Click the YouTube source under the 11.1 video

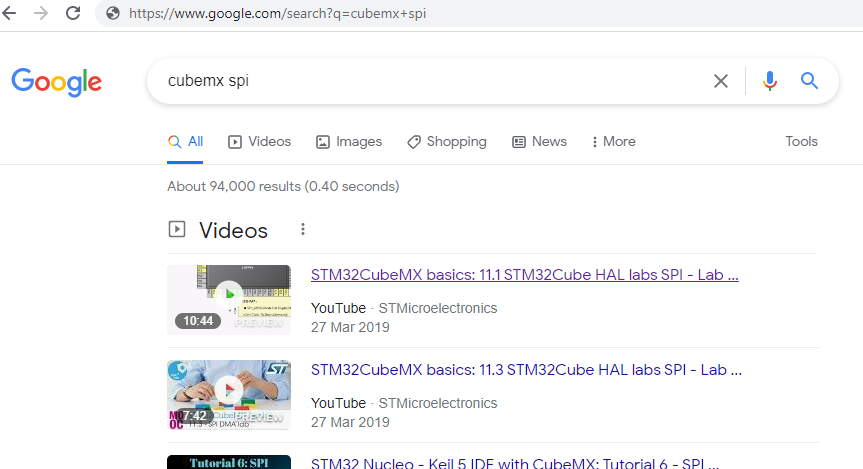(x=338, y=308)
